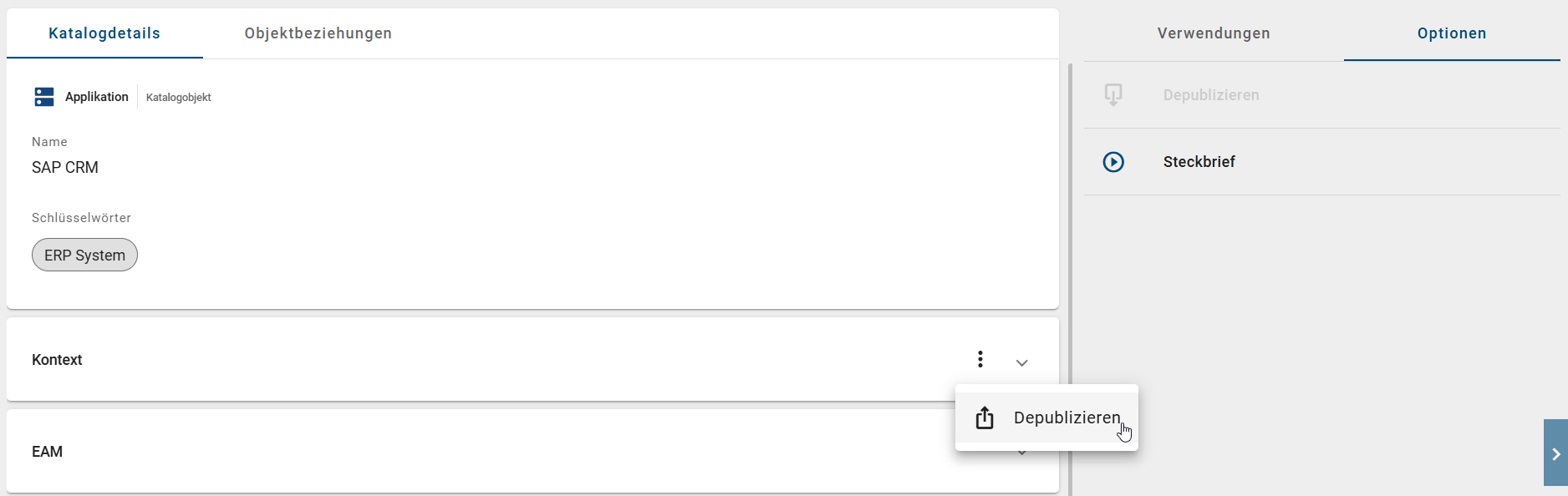Choose Depublizieren from the context menu

tap(1067, 417)
